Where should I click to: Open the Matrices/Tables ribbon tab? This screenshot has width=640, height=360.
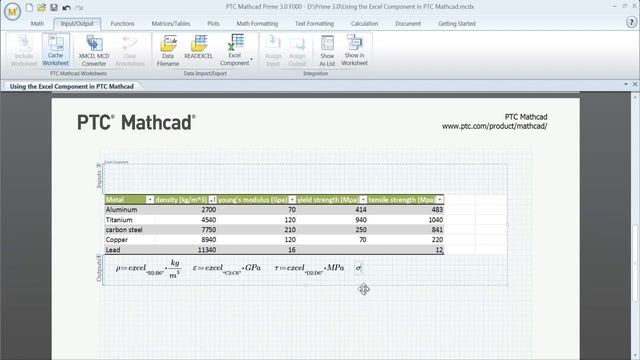[x=171, y=24]
